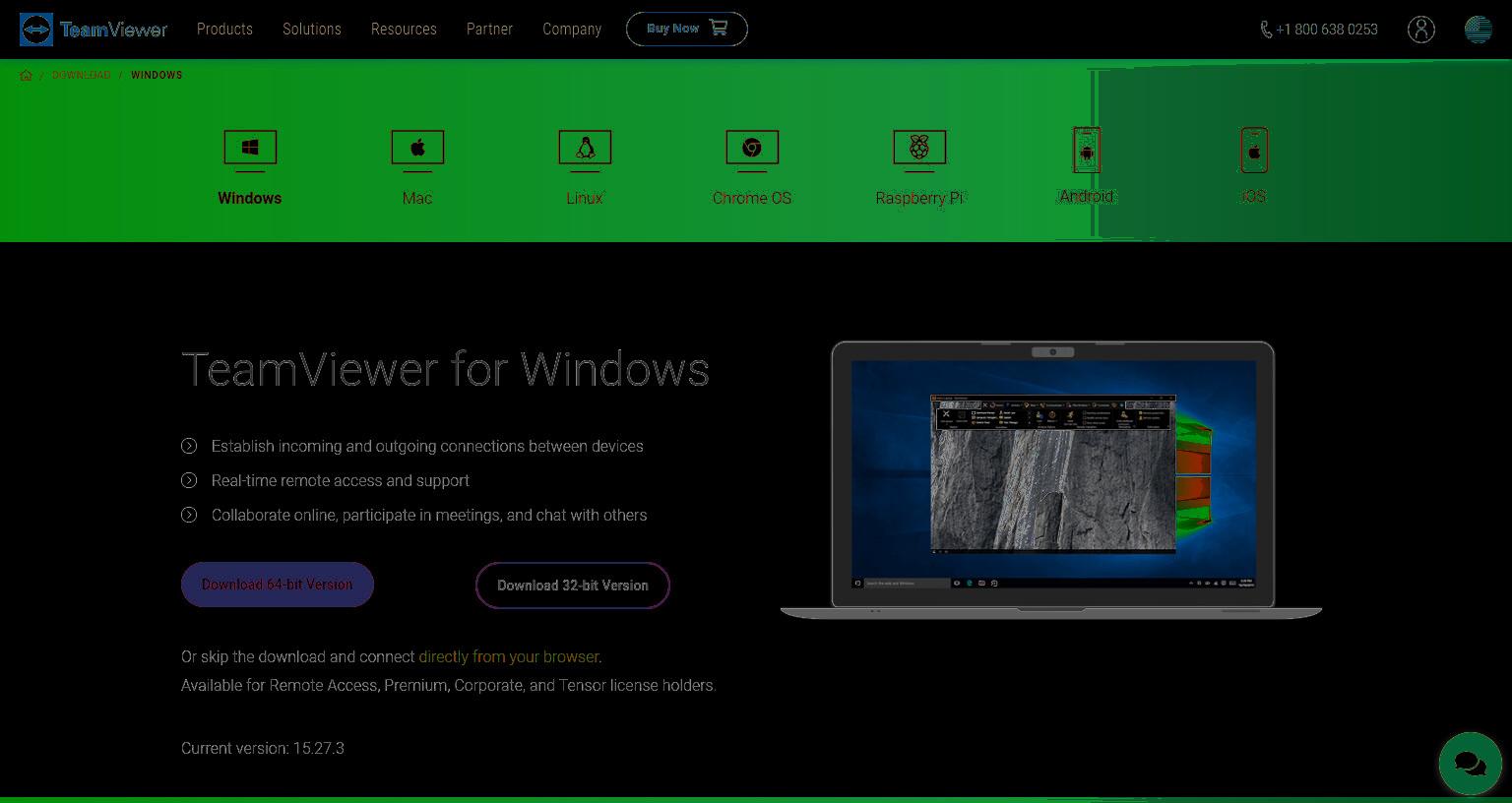Select the Linux penguin icon
The width and height of the screenshot is (1512, 803).
585,150
